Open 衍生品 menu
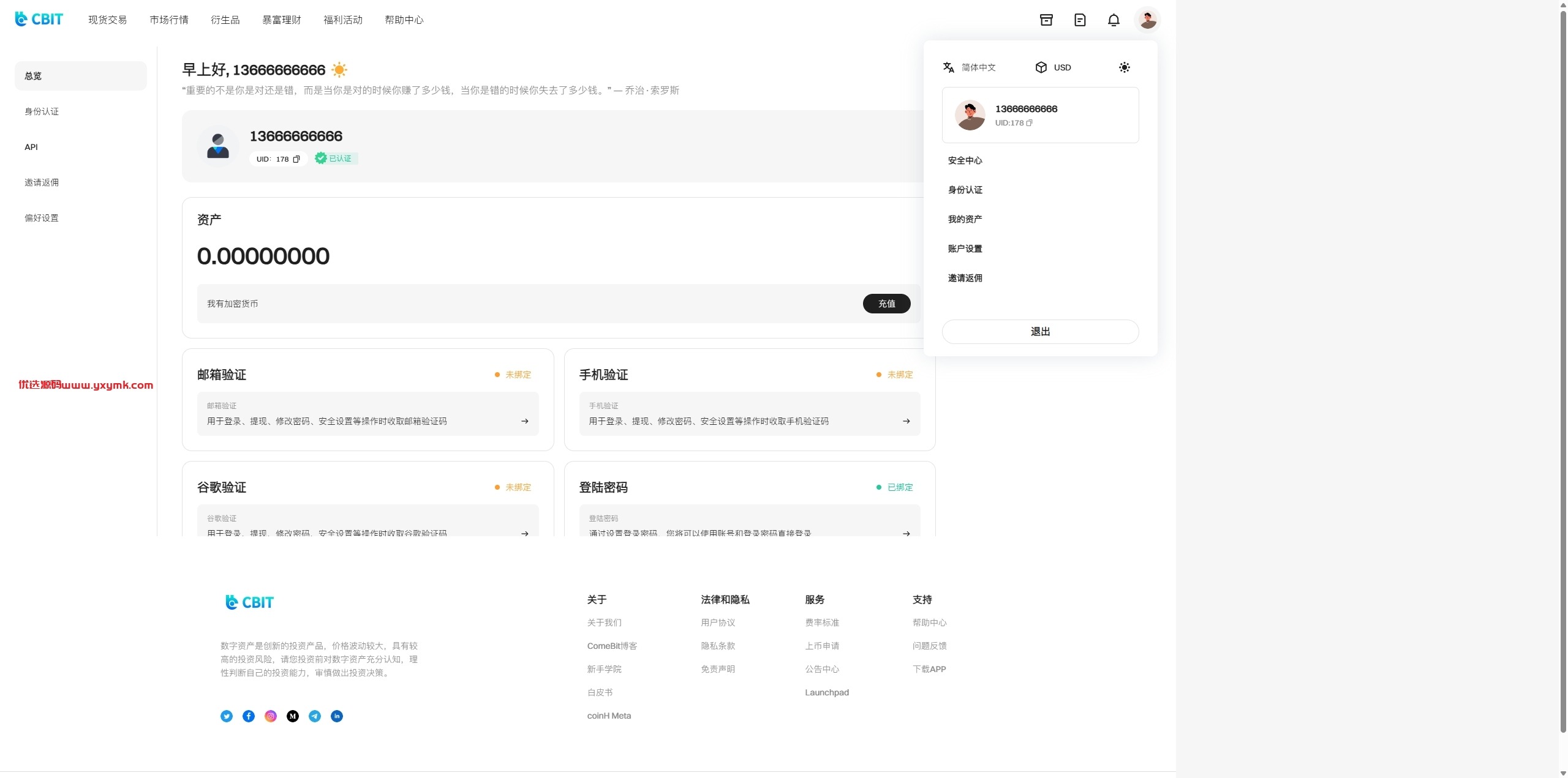1568x778 pixels. [225, 20]
